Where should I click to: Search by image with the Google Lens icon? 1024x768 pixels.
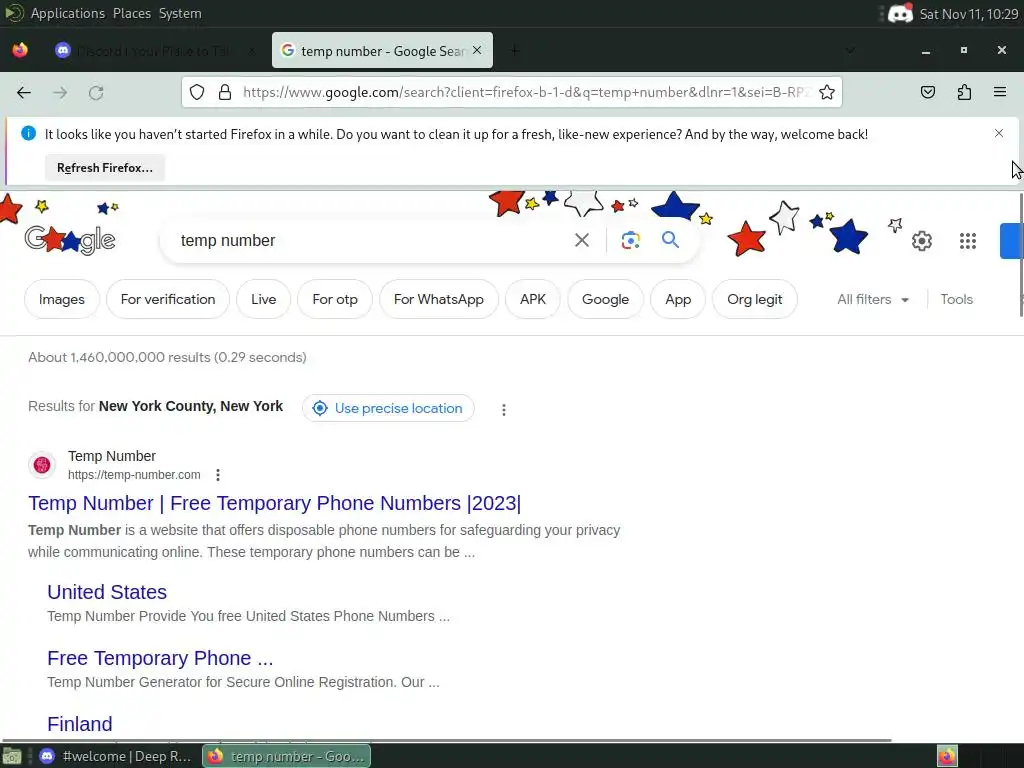click(x=630, y=240)
